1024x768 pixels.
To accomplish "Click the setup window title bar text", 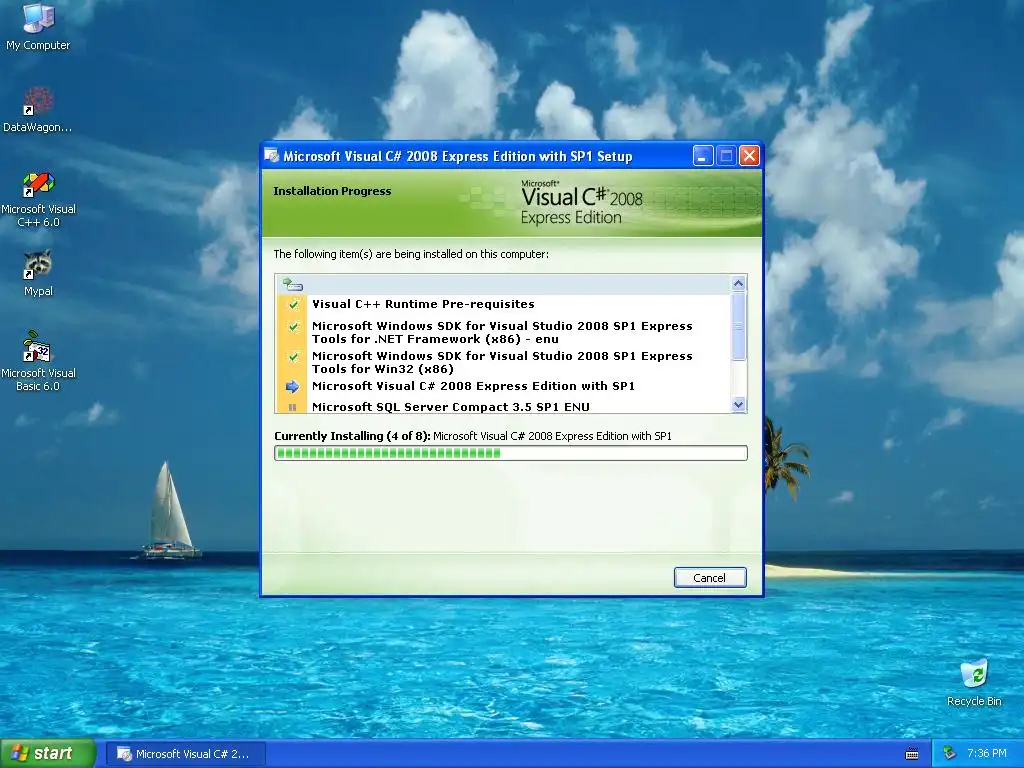I will click(x=457, y=157).
